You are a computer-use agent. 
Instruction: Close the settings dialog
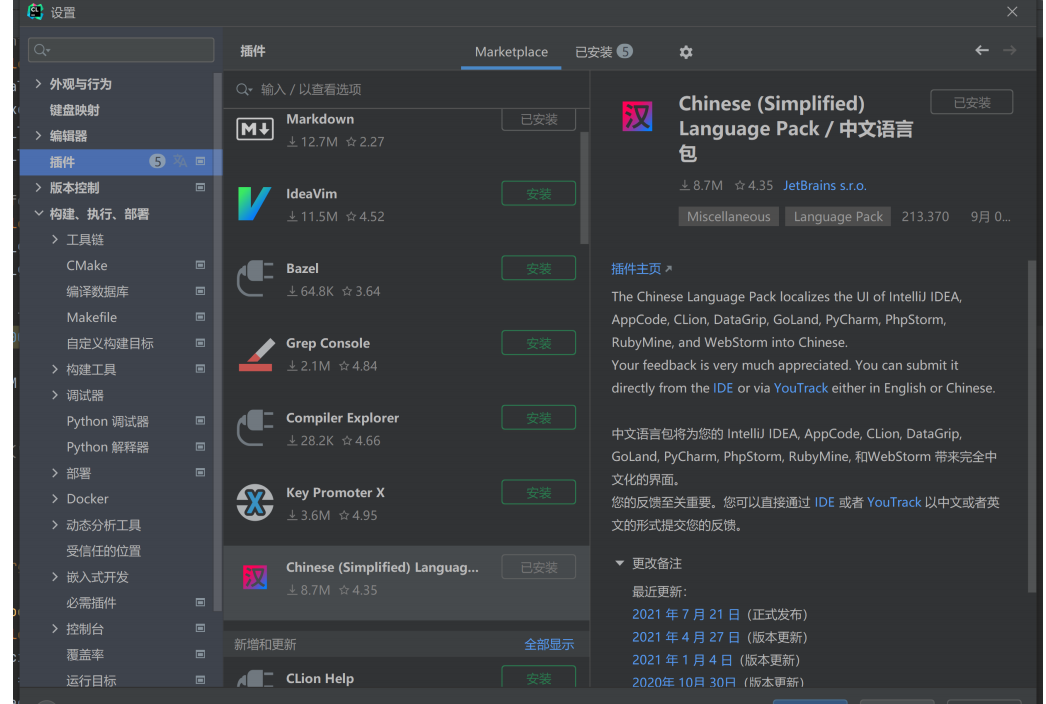tap(1012, 12)
